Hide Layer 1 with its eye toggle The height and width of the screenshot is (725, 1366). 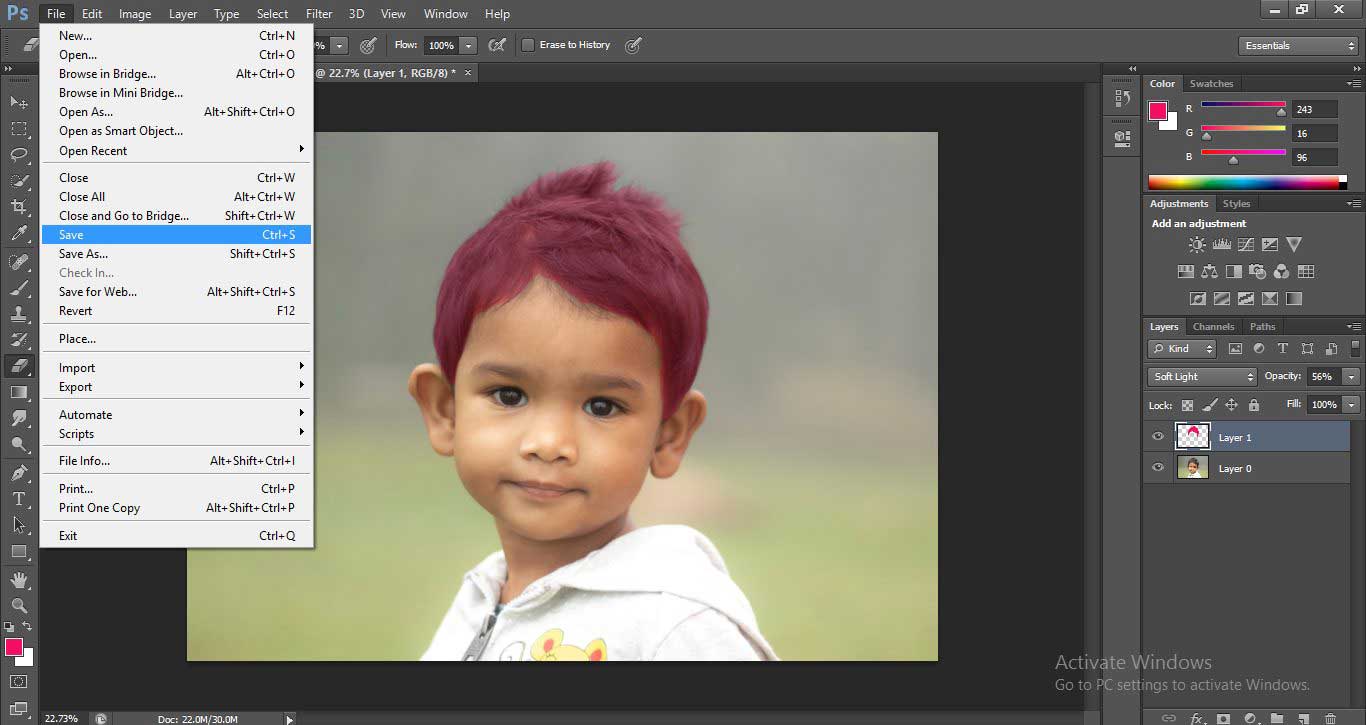[1158, 436]
